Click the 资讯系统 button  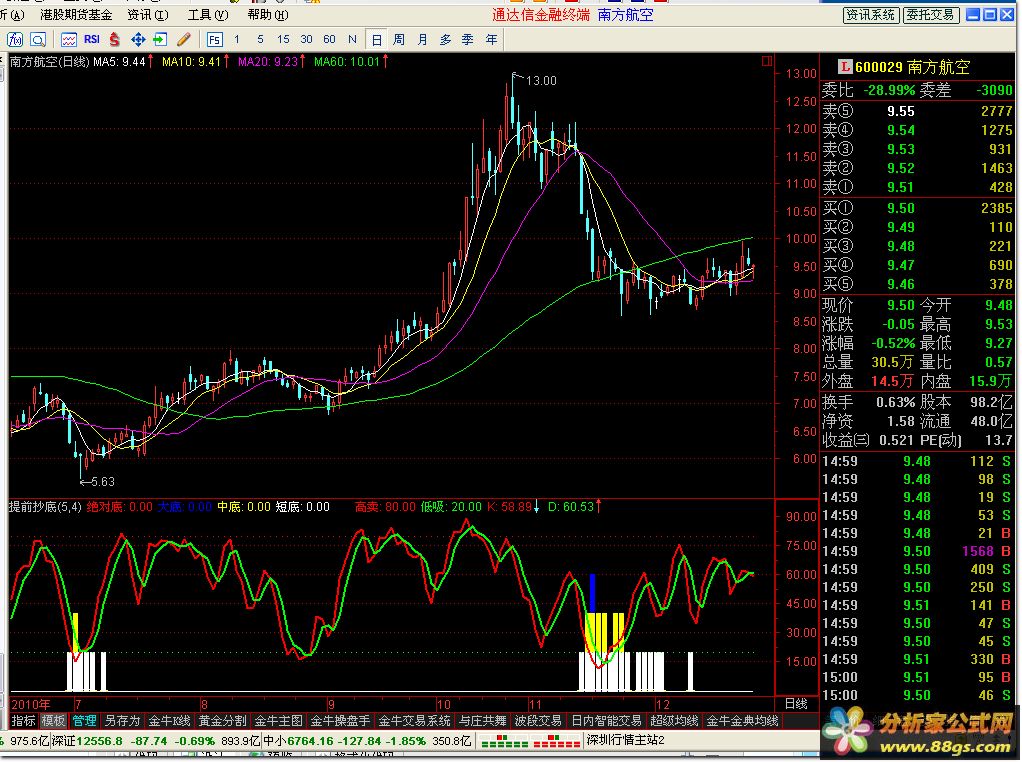click(x=871, y=15)
